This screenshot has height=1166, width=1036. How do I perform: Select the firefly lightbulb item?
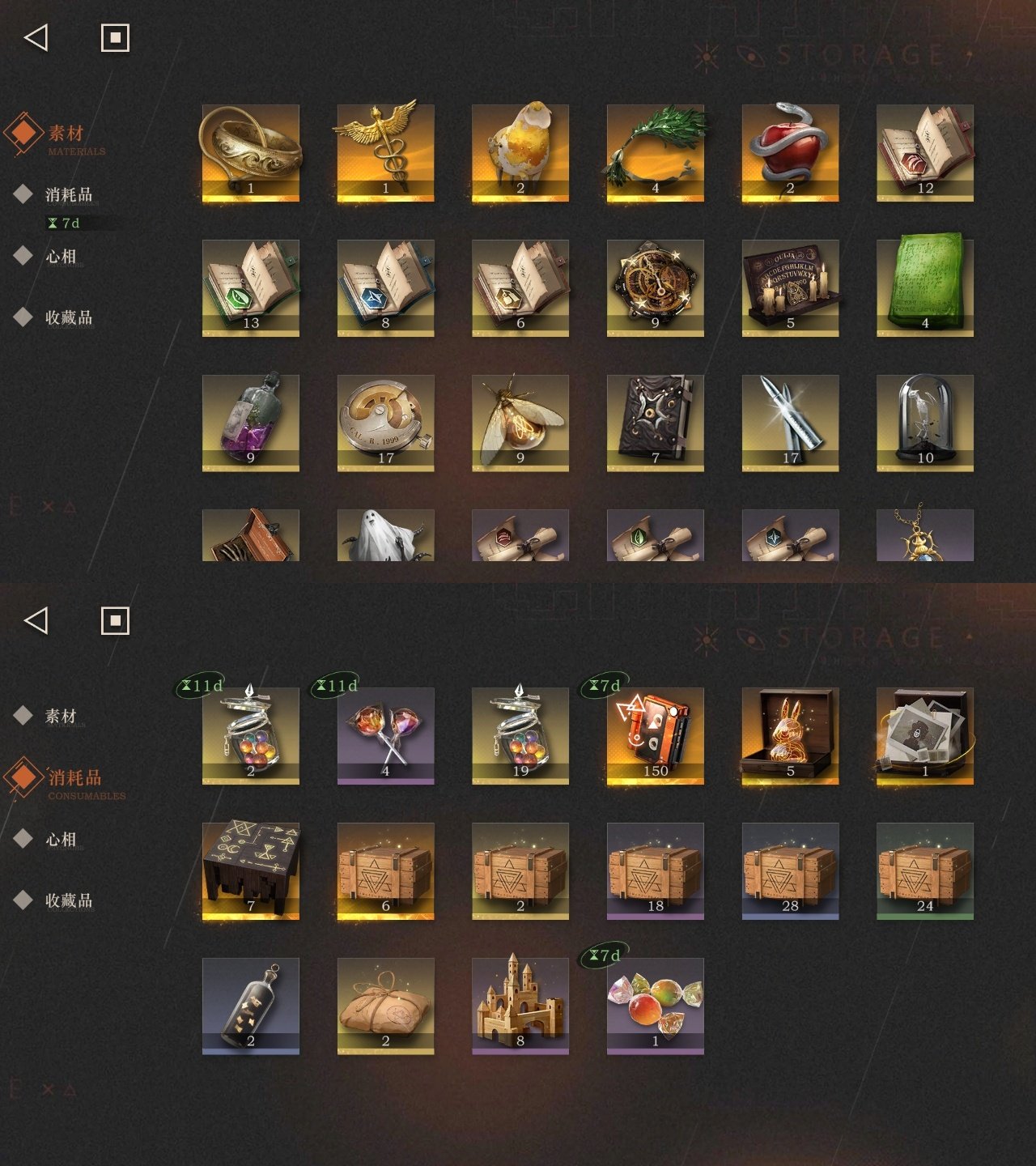coord(520,423)
